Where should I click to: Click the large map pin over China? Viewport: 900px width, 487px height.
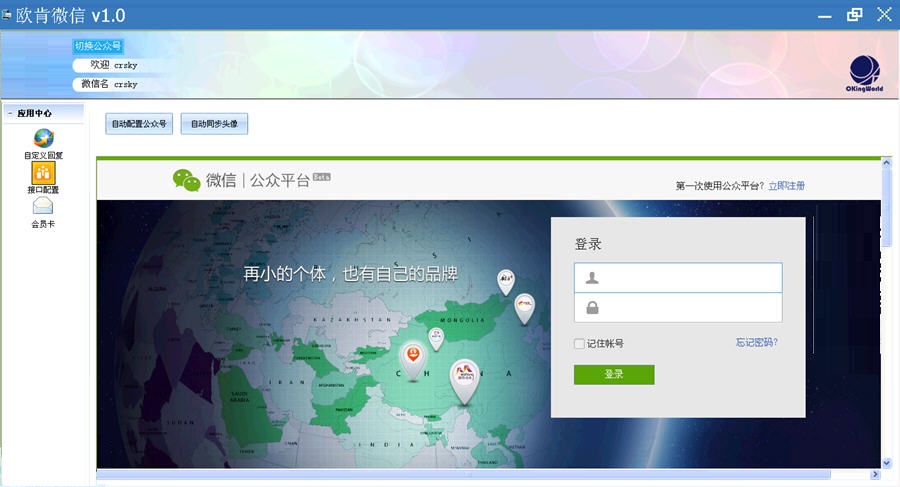(x=464, y=381)
